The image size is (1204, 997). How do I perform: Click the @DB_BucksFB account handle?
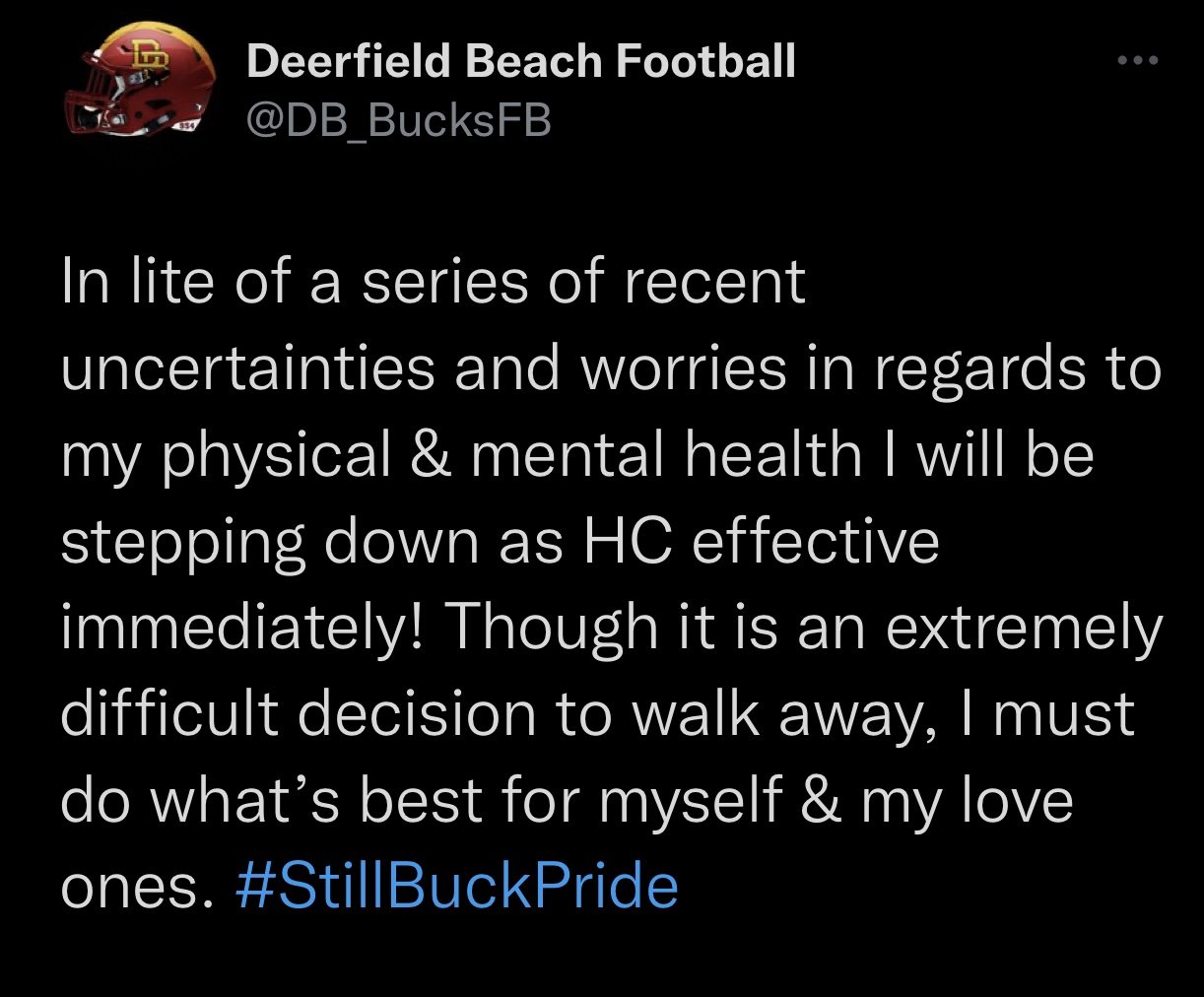398,120
